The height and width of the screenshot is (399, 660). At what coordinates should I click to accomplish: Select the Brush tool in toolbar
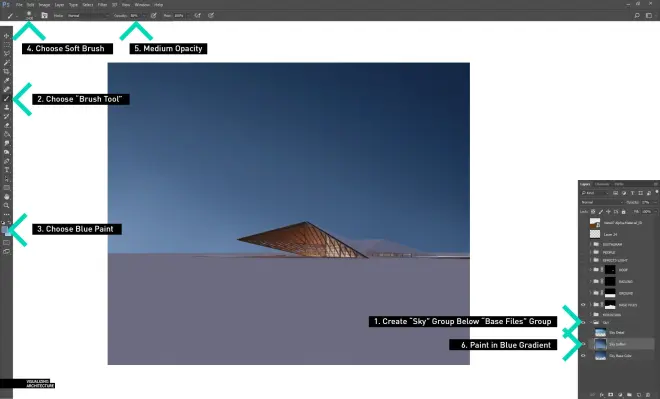[6, 98]
